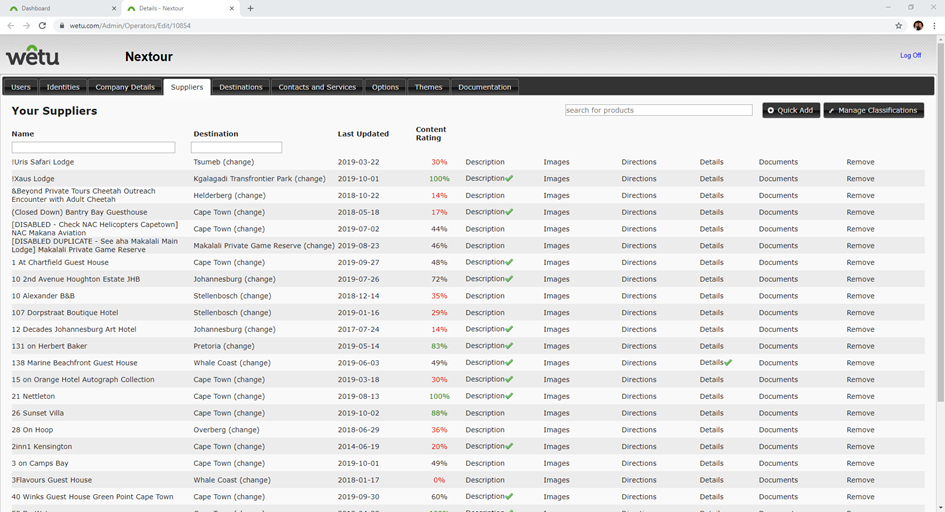Click supplier name 15 on Orange Hotel Autograph Collection
This screenshot has width=945, height=512.
pos(83,379)
